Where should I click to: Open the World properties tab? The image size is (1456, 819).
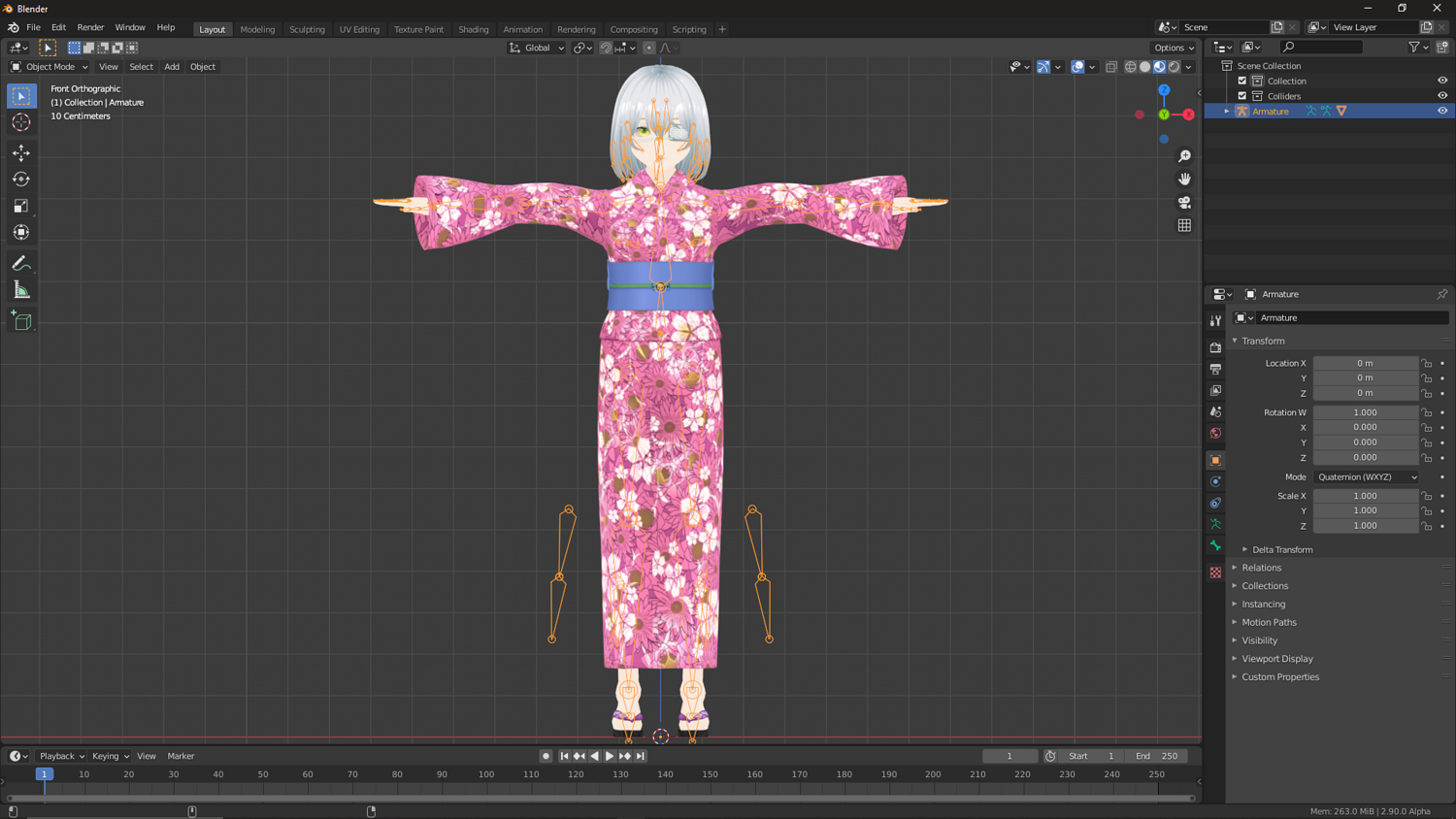pos(1215,433)
